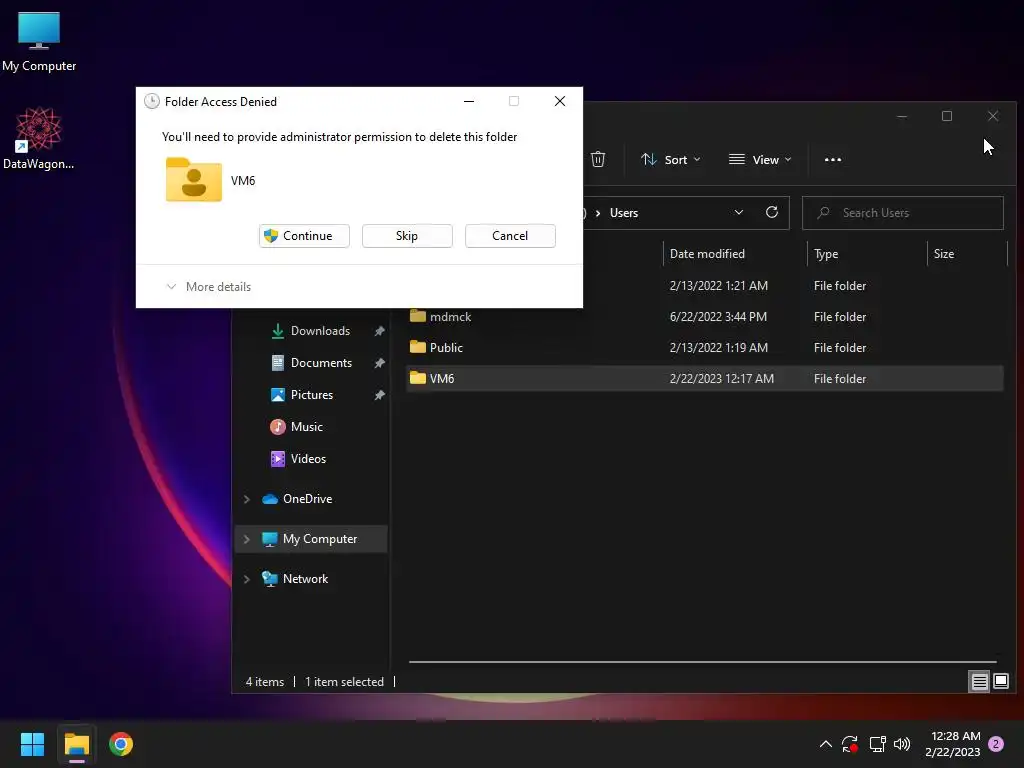The height and width of the screenshot is (768, 1024).
Task: Open the notification badge showing 2
Action: pyautogui.click(x=996, y=744)
